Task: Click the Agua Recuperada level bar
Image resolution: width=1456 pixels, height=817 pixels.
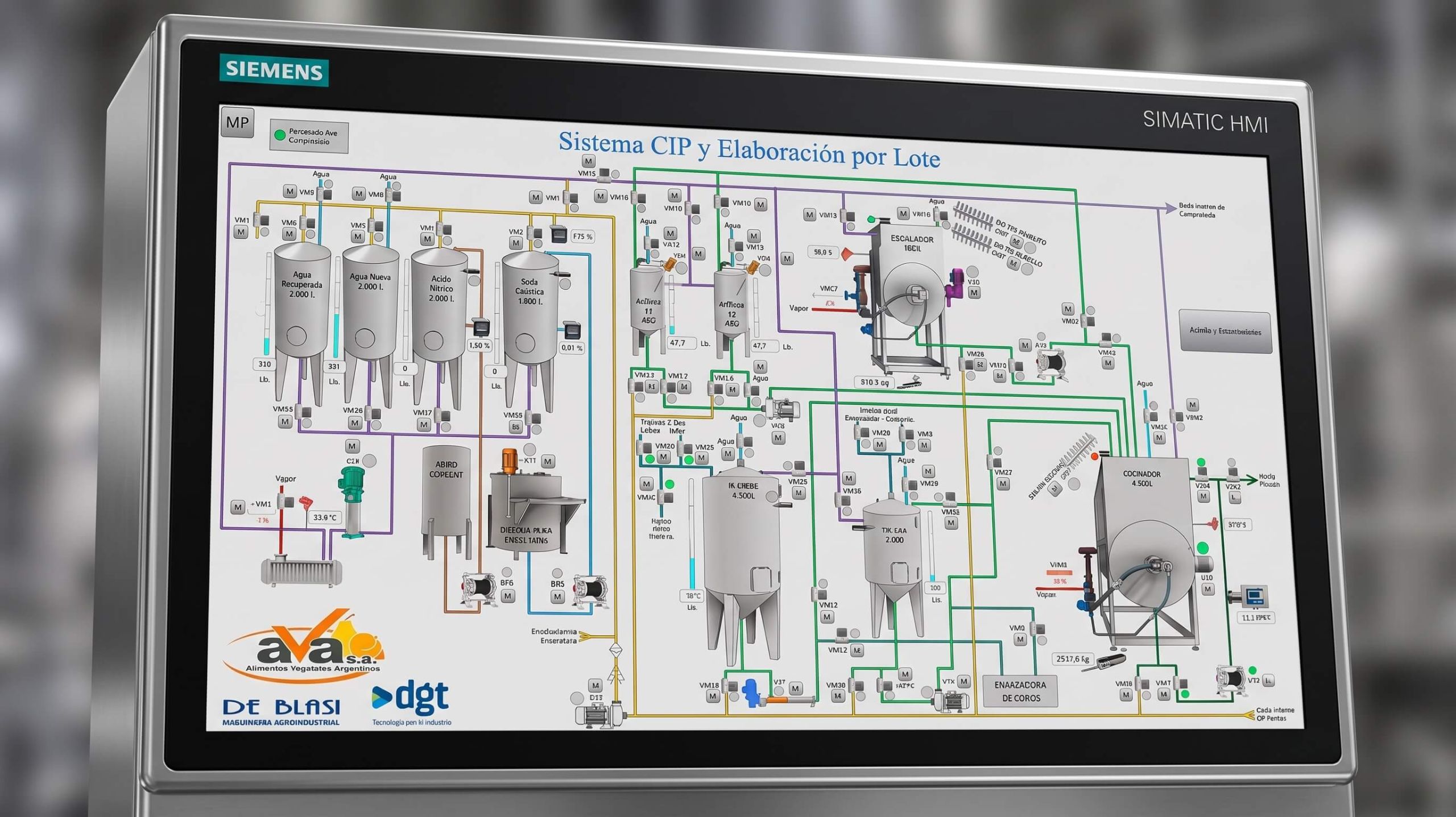Action: click(267, 305)
